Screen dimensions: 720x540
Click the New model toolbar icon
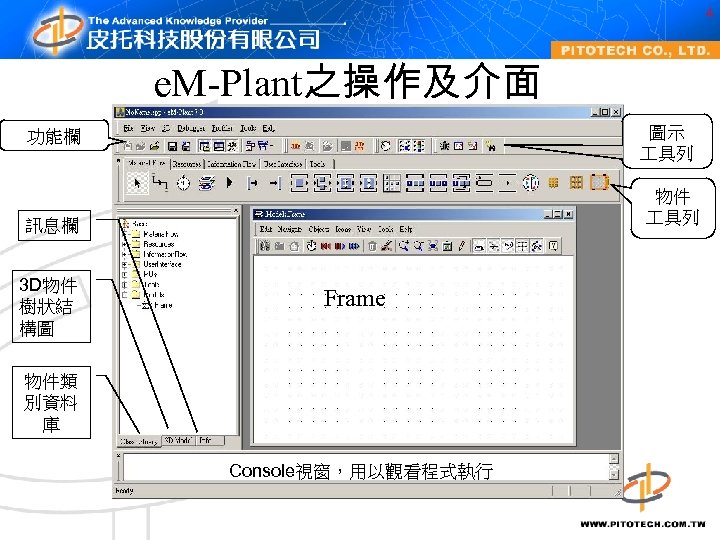click(x=129, y=146)
